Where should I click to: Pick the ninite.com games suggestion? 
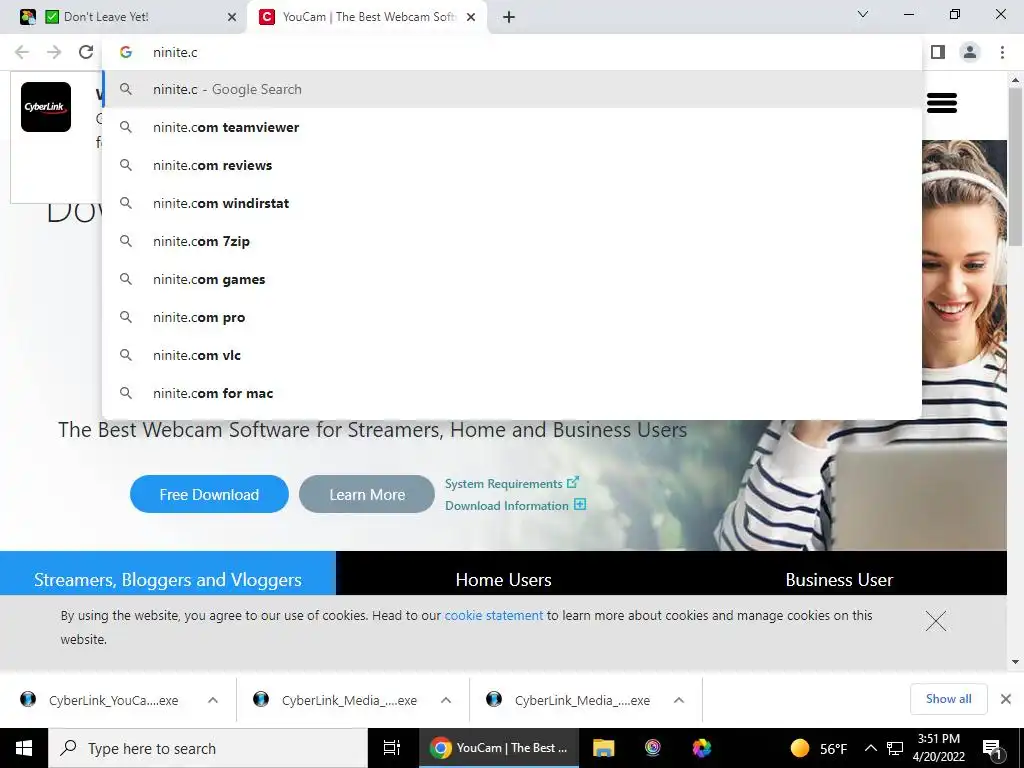point(512,279)
